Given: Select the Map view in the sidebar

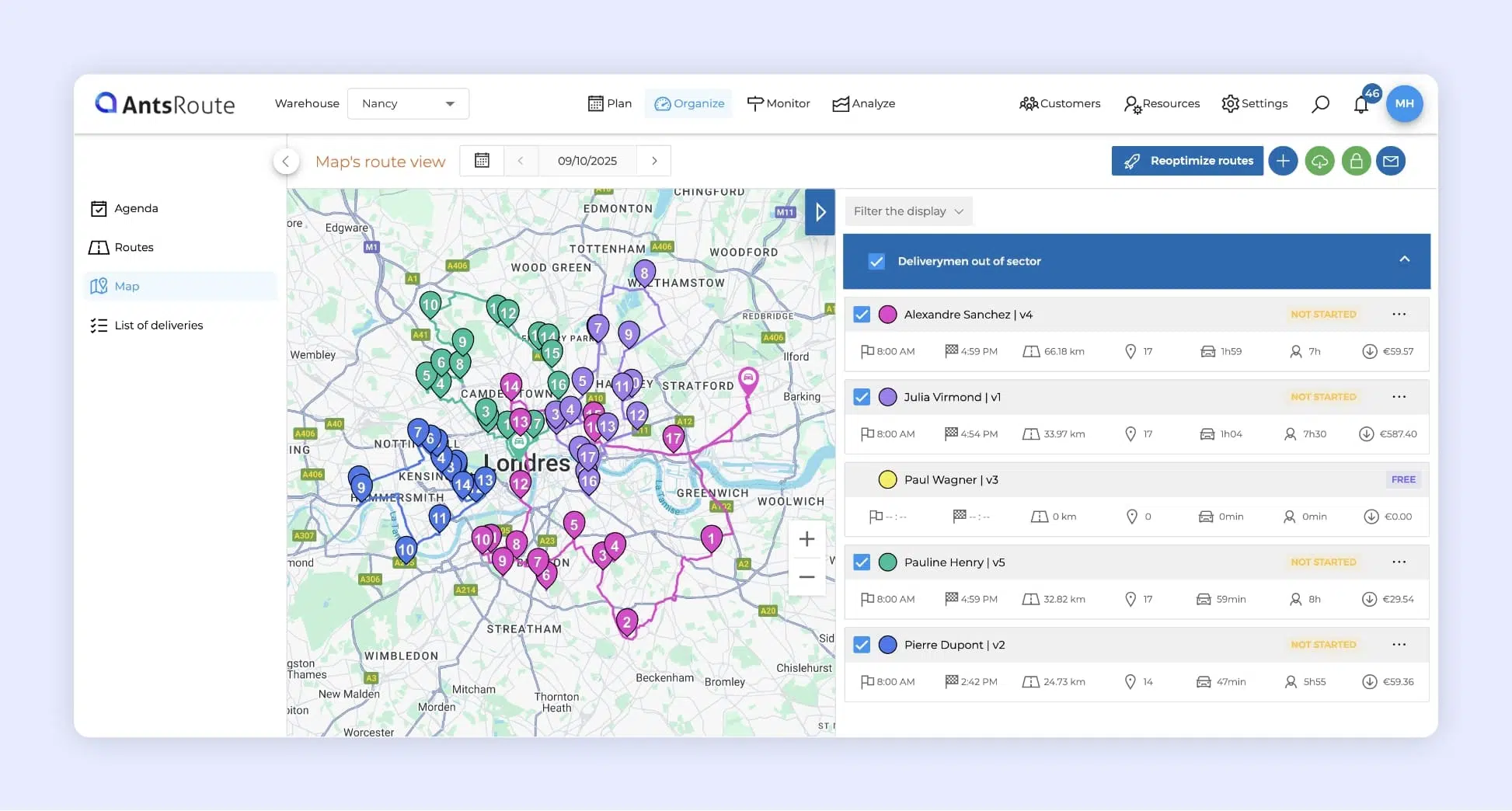Looking at the screenshot, I should (x=127, y=286).
